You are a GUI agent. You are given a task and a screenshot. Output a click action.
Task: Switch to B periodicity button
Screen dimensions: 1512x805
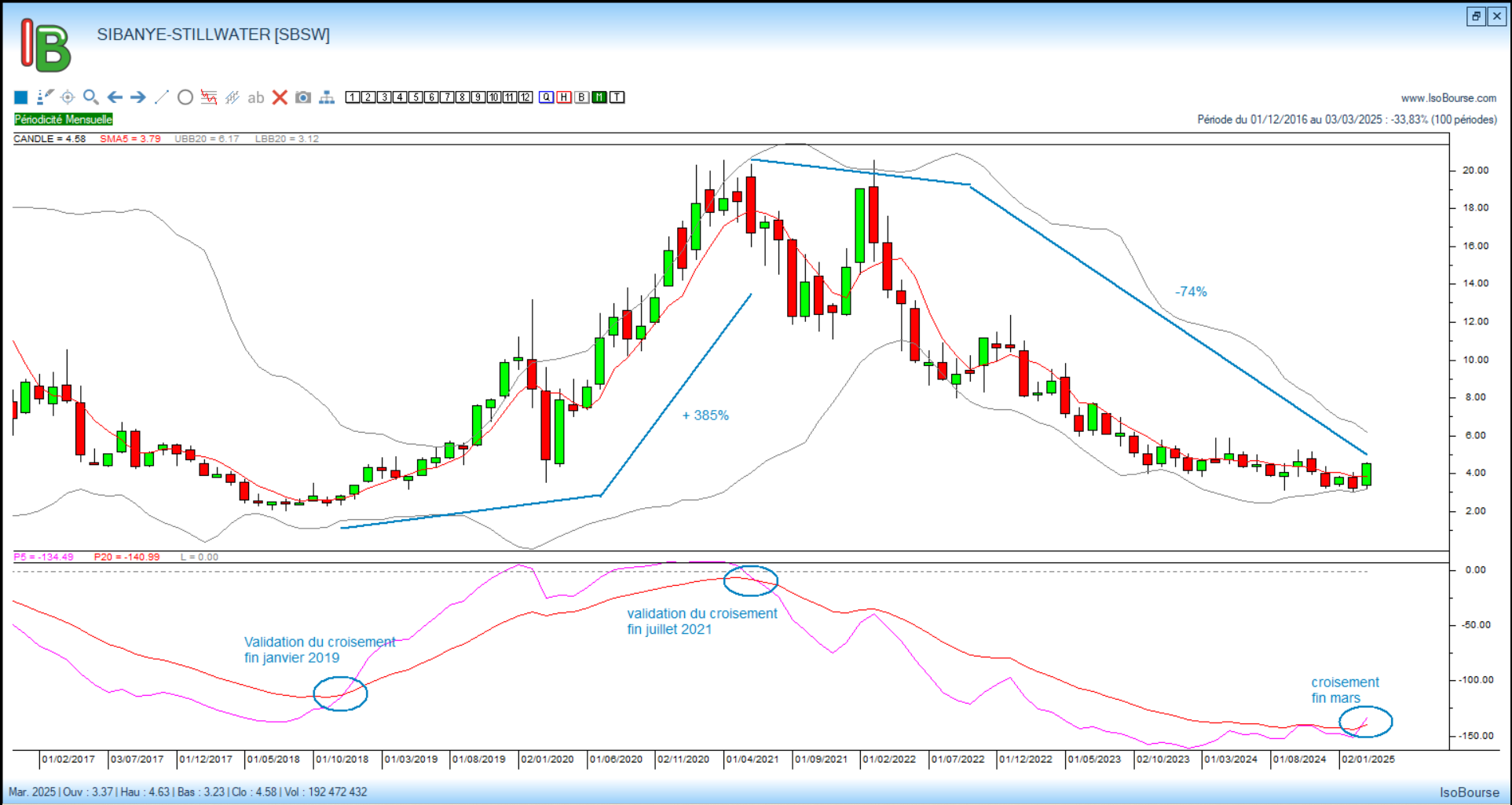click(x=582, y=97)
